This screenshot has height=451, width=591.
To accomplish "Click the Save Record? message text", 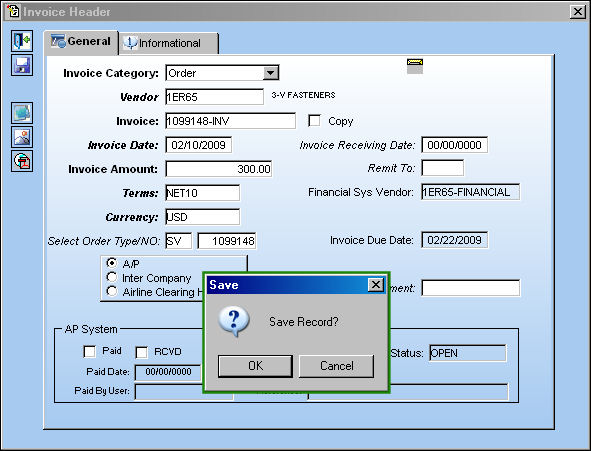I will pyautogui.click(x=304, y=322).
